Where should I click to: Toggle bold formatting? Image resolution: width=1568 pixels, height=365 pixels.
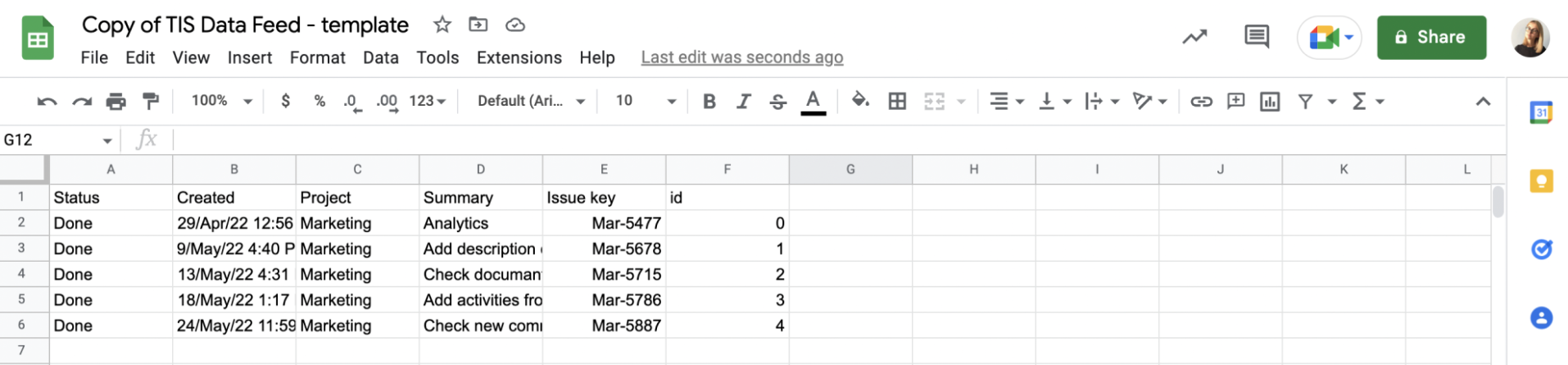(709, 102)
